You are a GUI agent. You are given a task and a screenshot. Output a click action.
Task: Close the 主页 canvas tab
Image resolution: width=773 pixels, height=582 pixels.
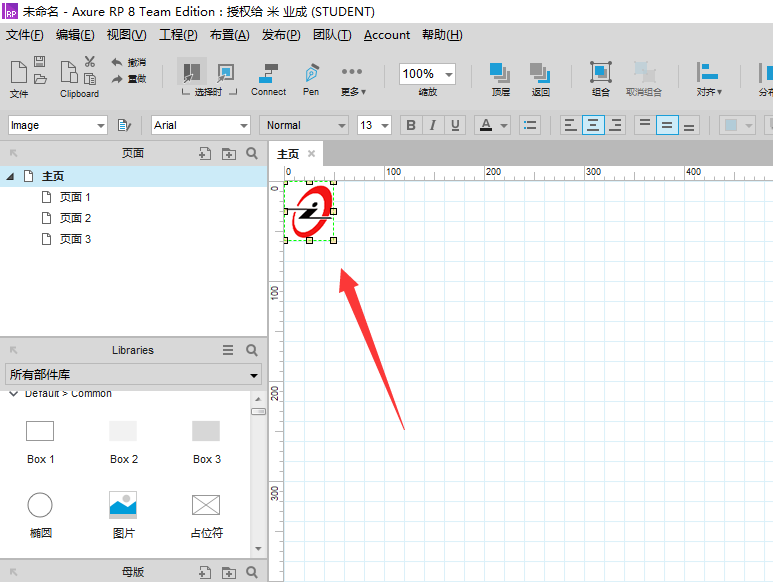[311, 154]
